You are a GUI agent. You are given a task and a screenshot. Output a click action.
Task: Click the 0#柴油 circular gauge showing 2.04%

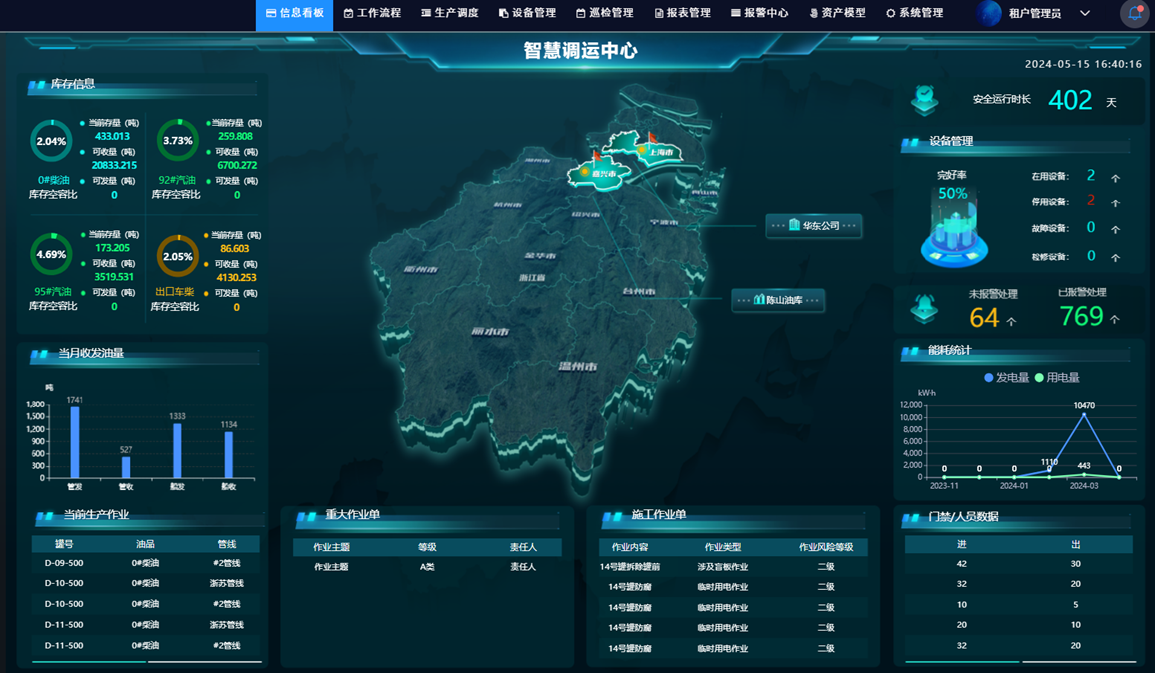click(x=51, y=141)
